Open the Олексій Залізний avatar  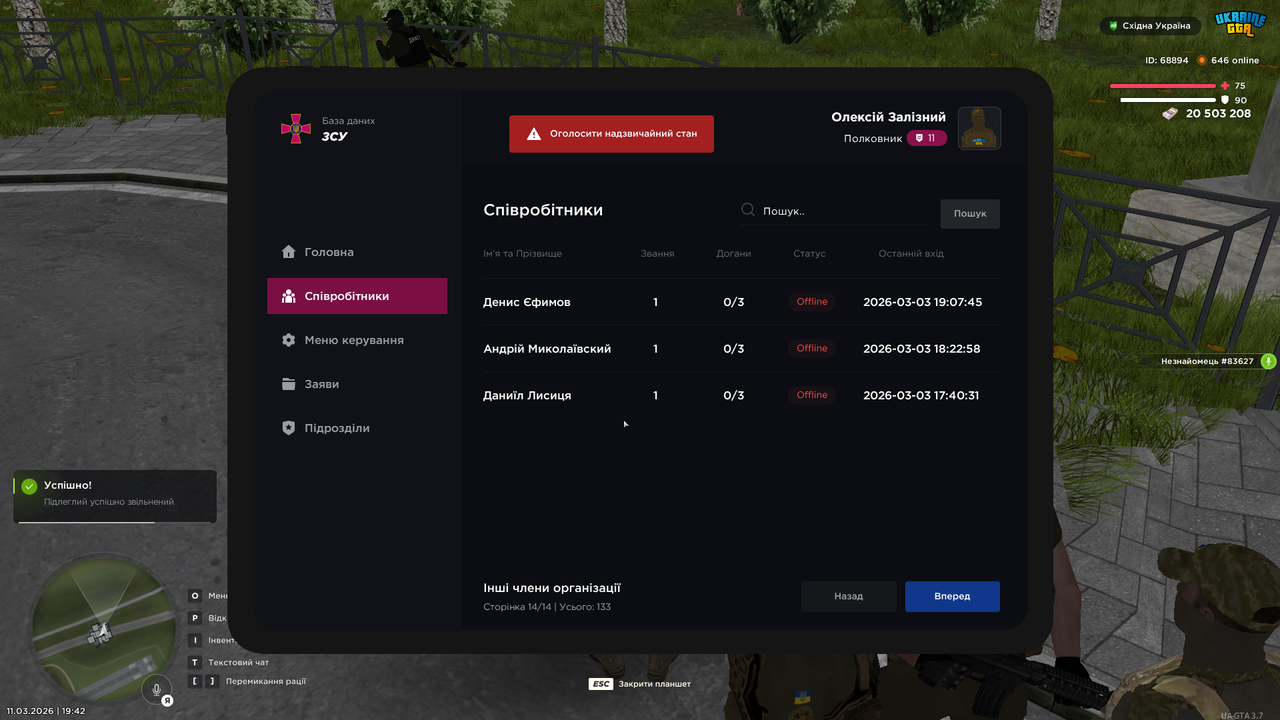click(x=980, y=128)
